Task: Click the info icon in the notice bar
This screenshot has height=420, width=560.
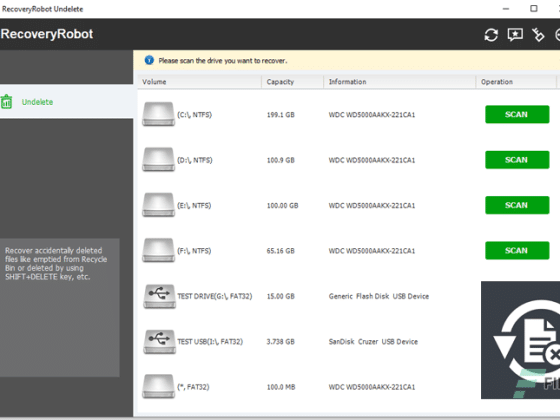Action: (x=149, y=60)
